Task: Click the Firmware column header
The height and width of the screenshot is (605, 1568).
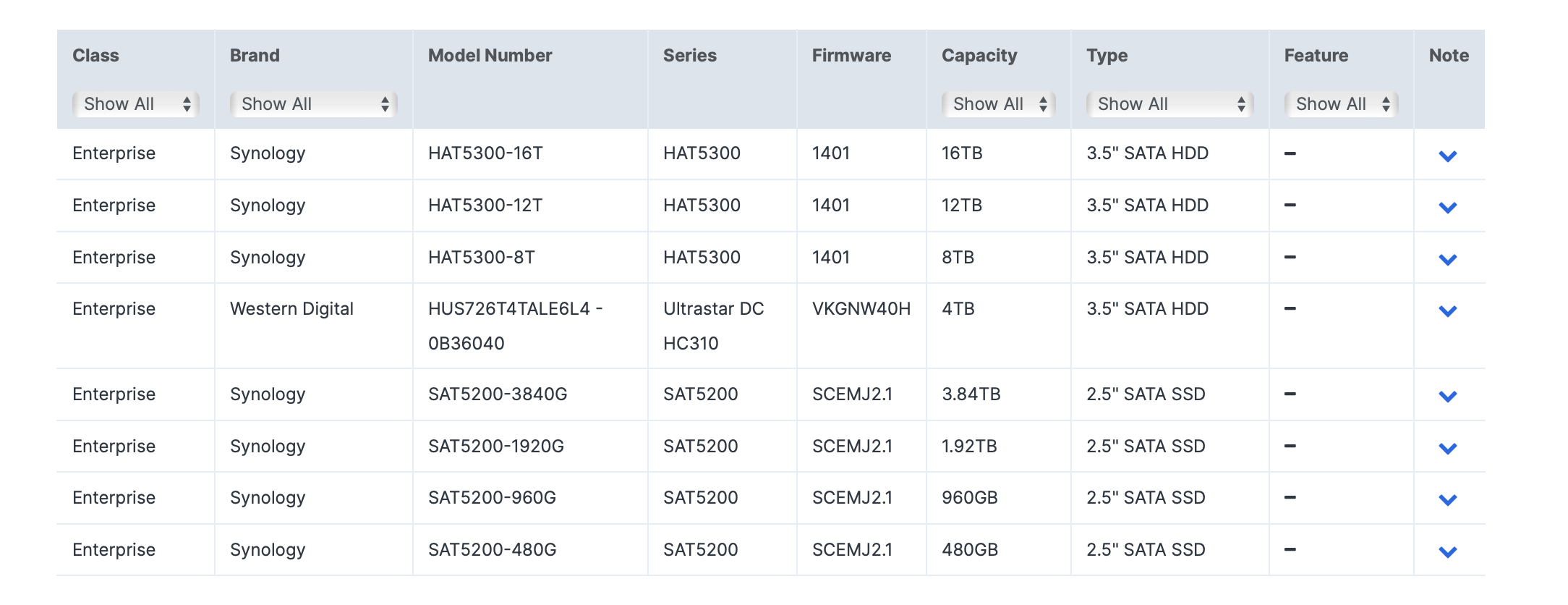Action: [851, 56]
